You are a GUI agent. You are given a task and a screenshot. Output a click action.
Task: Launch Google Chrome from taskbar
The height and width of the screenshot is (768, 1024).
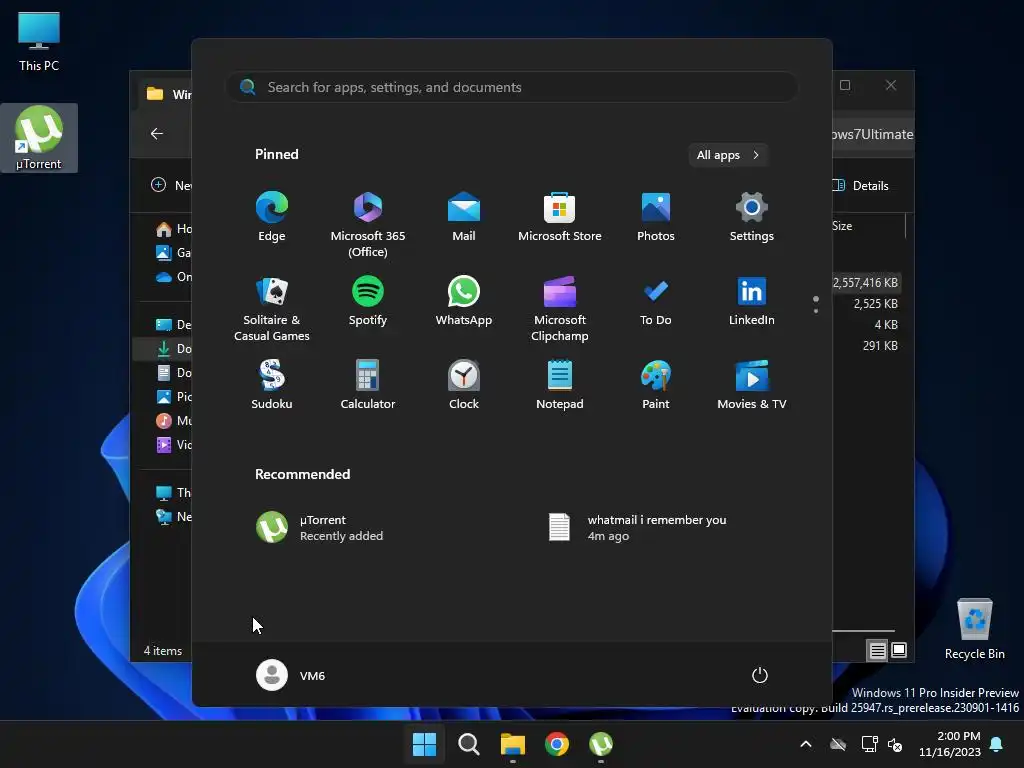click(556, 744)
